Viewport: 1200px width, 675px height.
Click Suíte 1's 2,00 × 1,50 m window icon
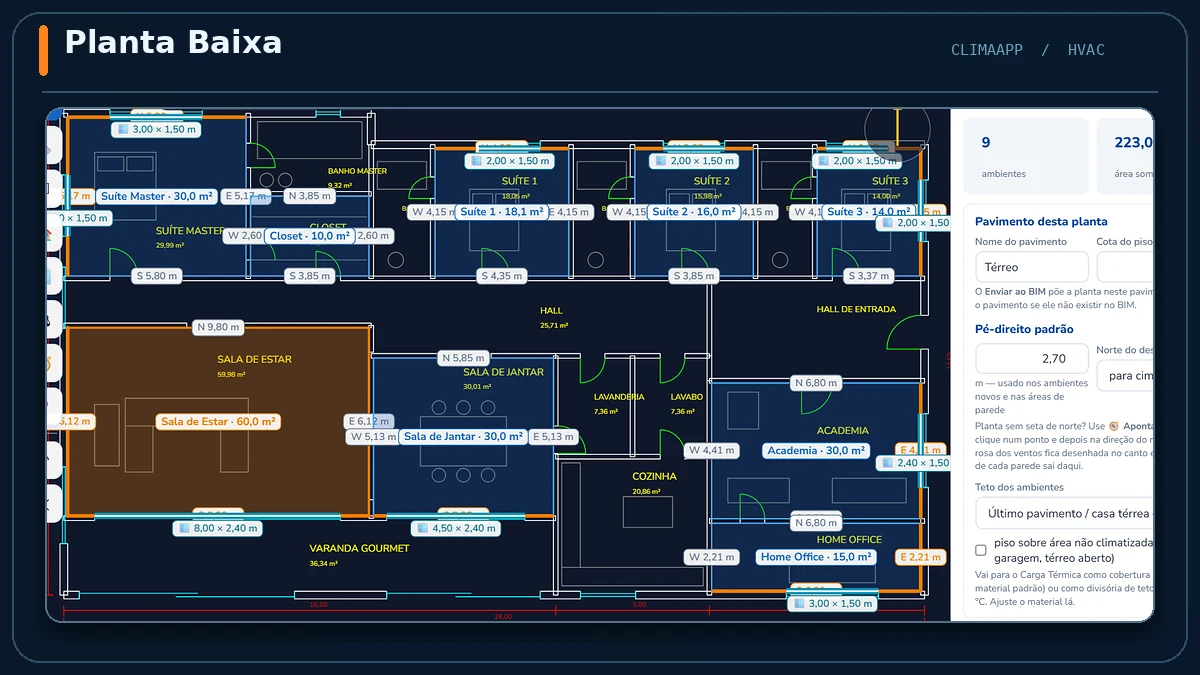(477, 160)
